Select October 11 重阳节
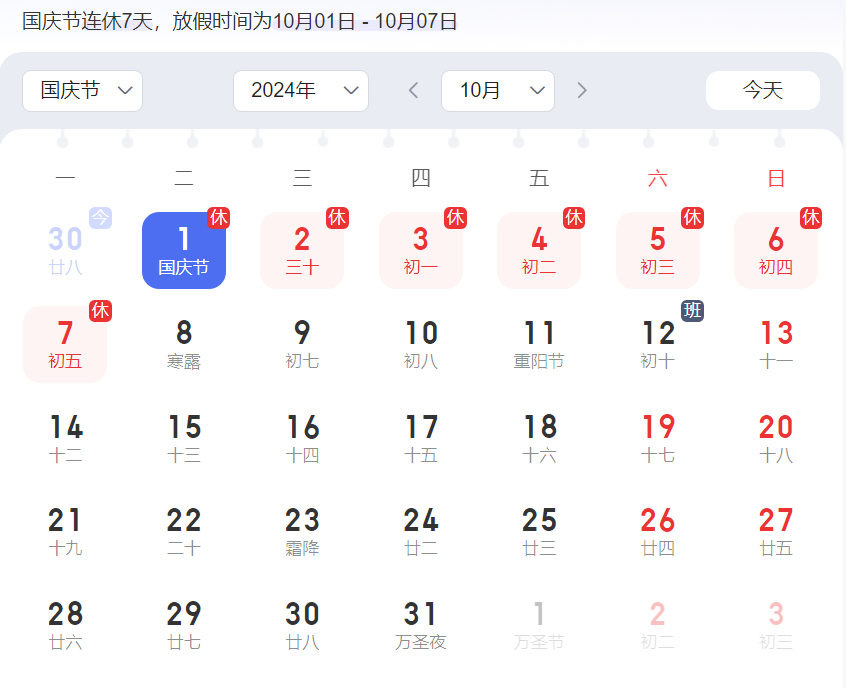This screenshot has width=846, height=688. (x=539, y=344)
